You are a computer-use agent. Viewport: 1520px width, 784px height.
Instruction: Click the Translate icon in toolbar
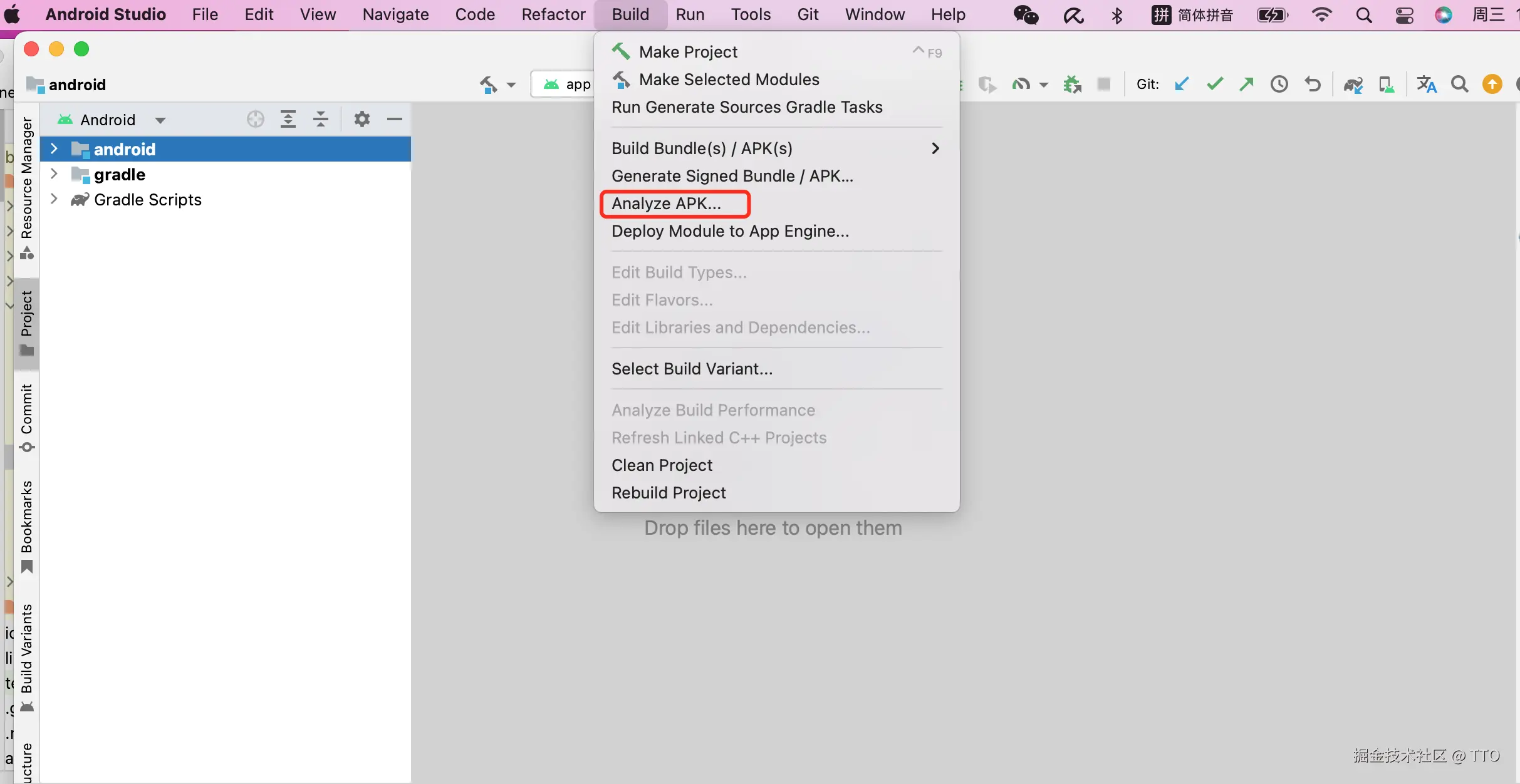click(x=1427, y=84)
